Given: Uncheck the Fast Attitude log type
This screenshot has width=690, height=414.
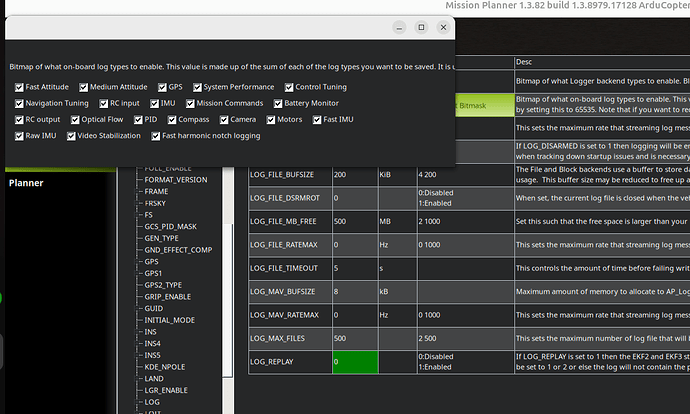Looking at the screenshot, I should point(20,87).
